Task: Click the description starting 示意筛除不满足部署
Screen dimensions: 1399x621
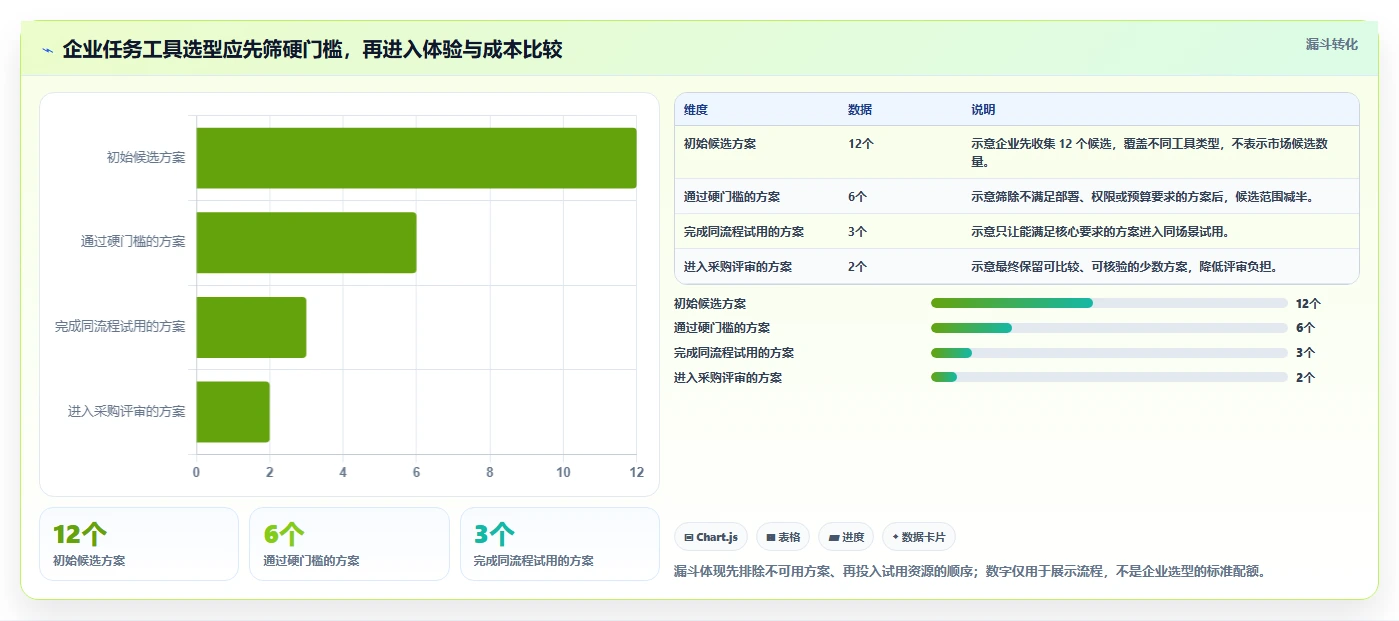Action: (x=1142, y=197)
